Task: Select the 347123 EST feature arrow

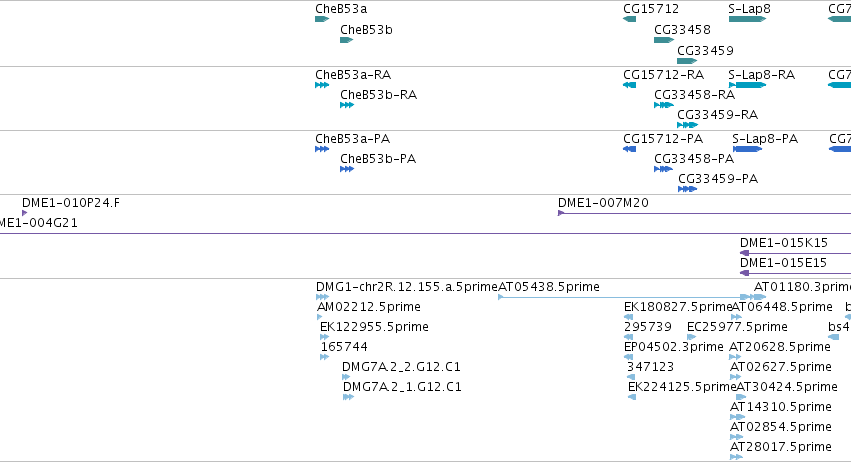Action: click(631, 377)
